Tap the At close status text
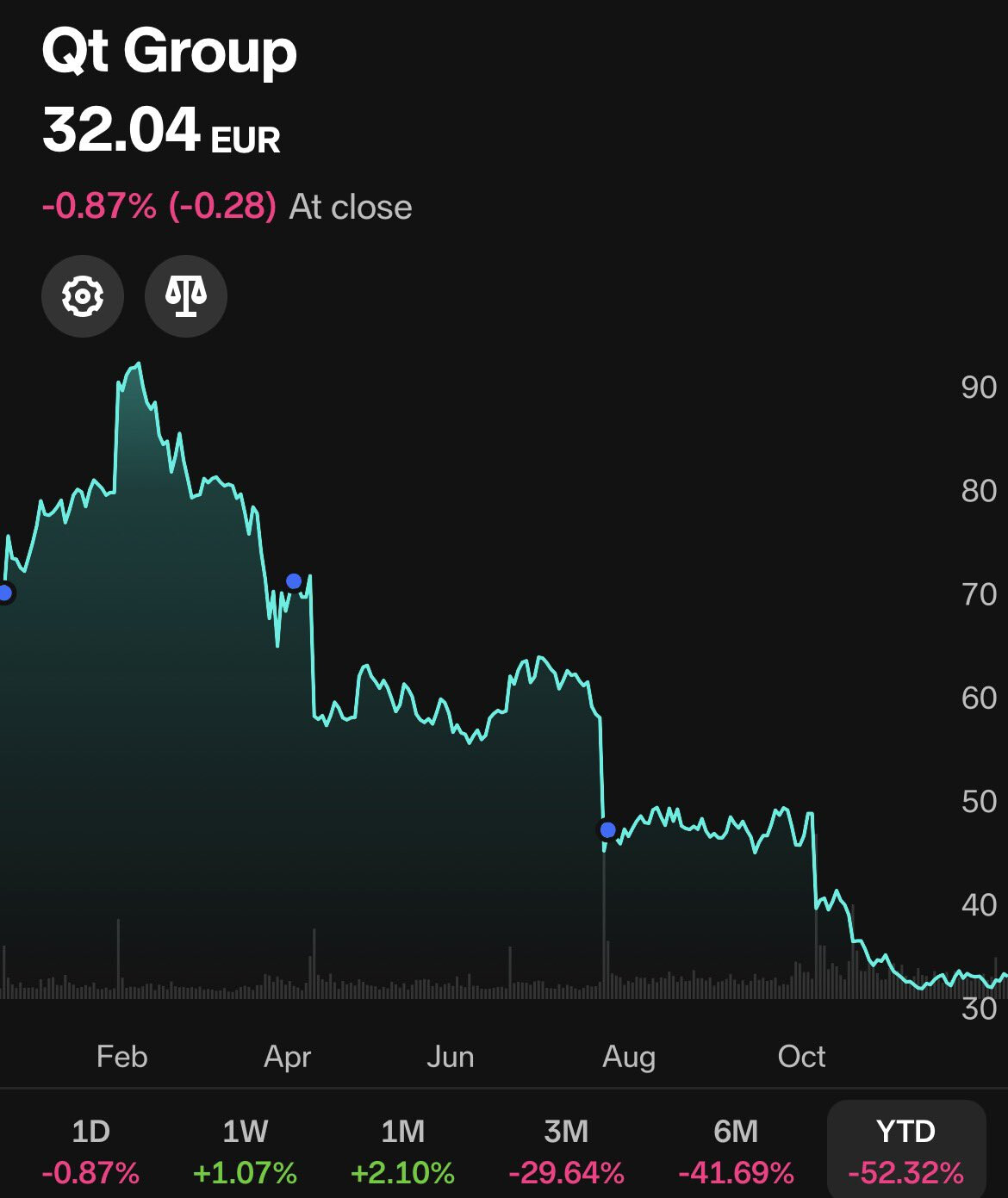Screen dimensions: 1008x1198 (x=351, y=207)
